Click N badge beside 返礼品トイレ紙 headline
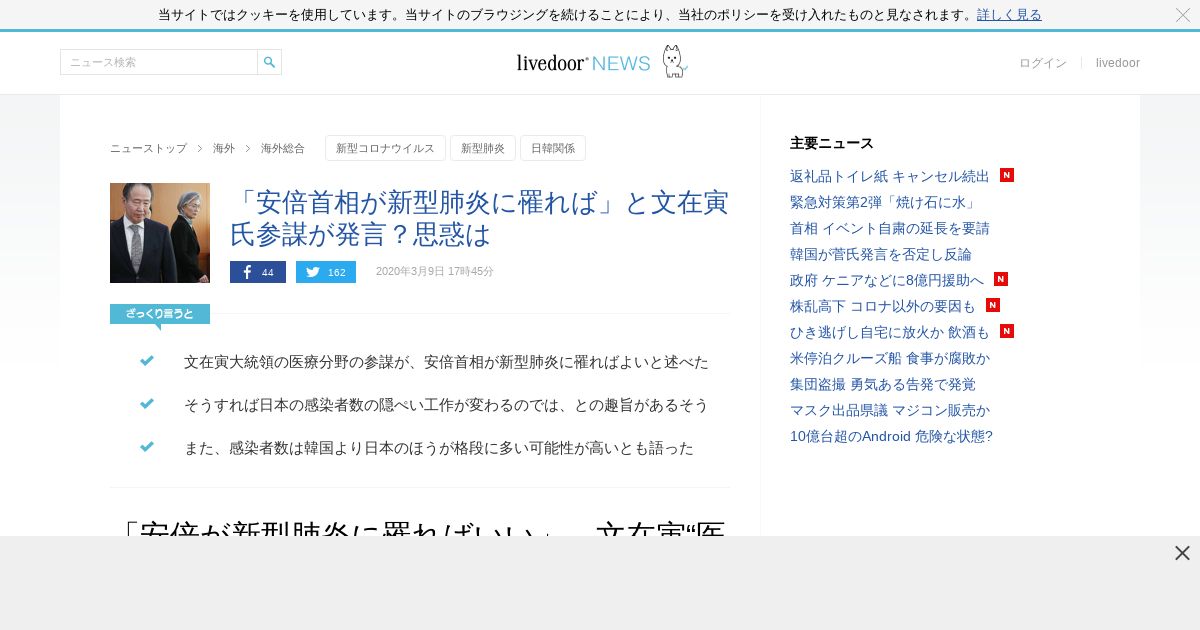1200x630 pixels. click(1007, 175)
